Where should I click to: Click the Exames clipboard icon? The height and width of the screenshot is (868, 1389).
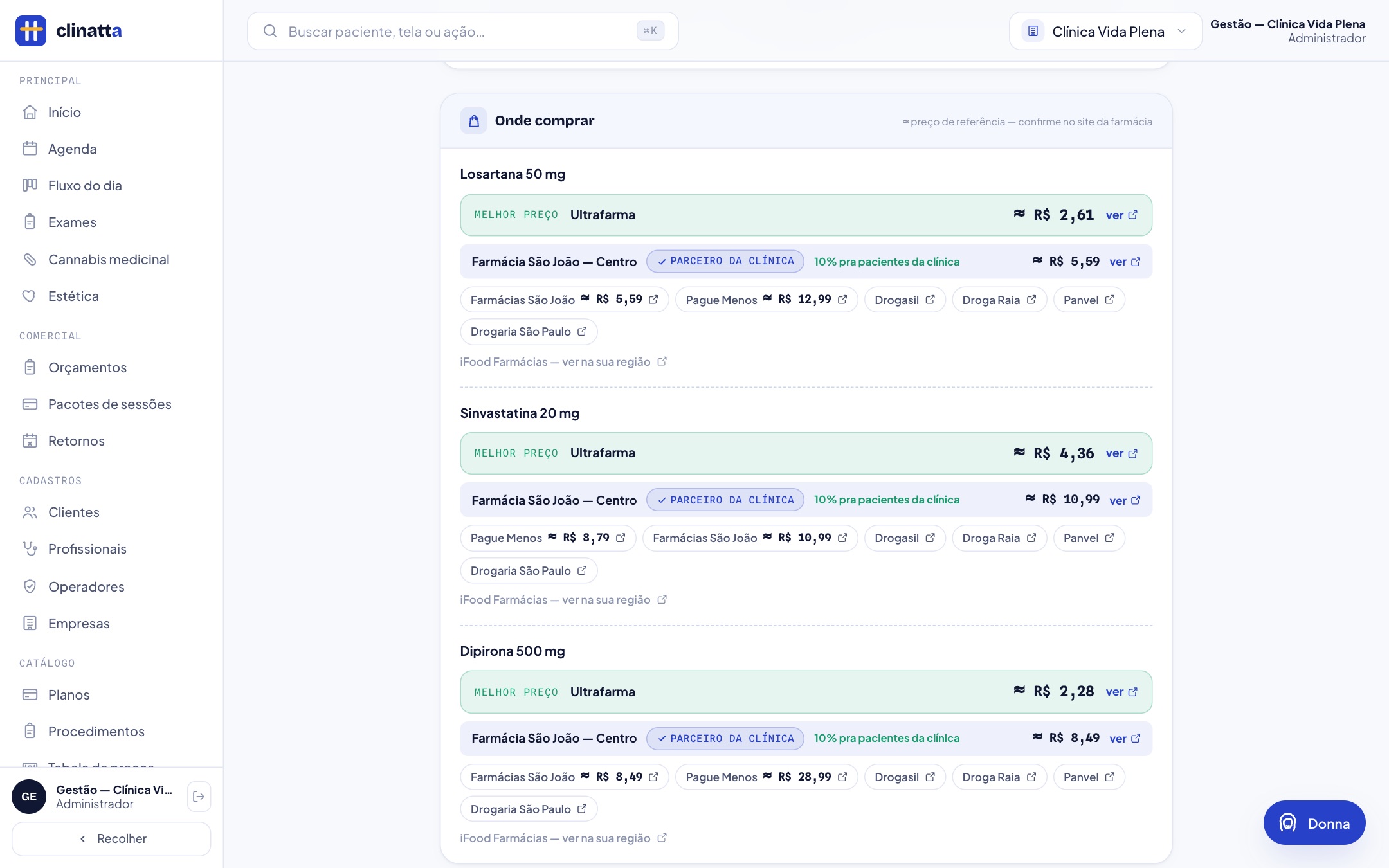pos(30,222)
